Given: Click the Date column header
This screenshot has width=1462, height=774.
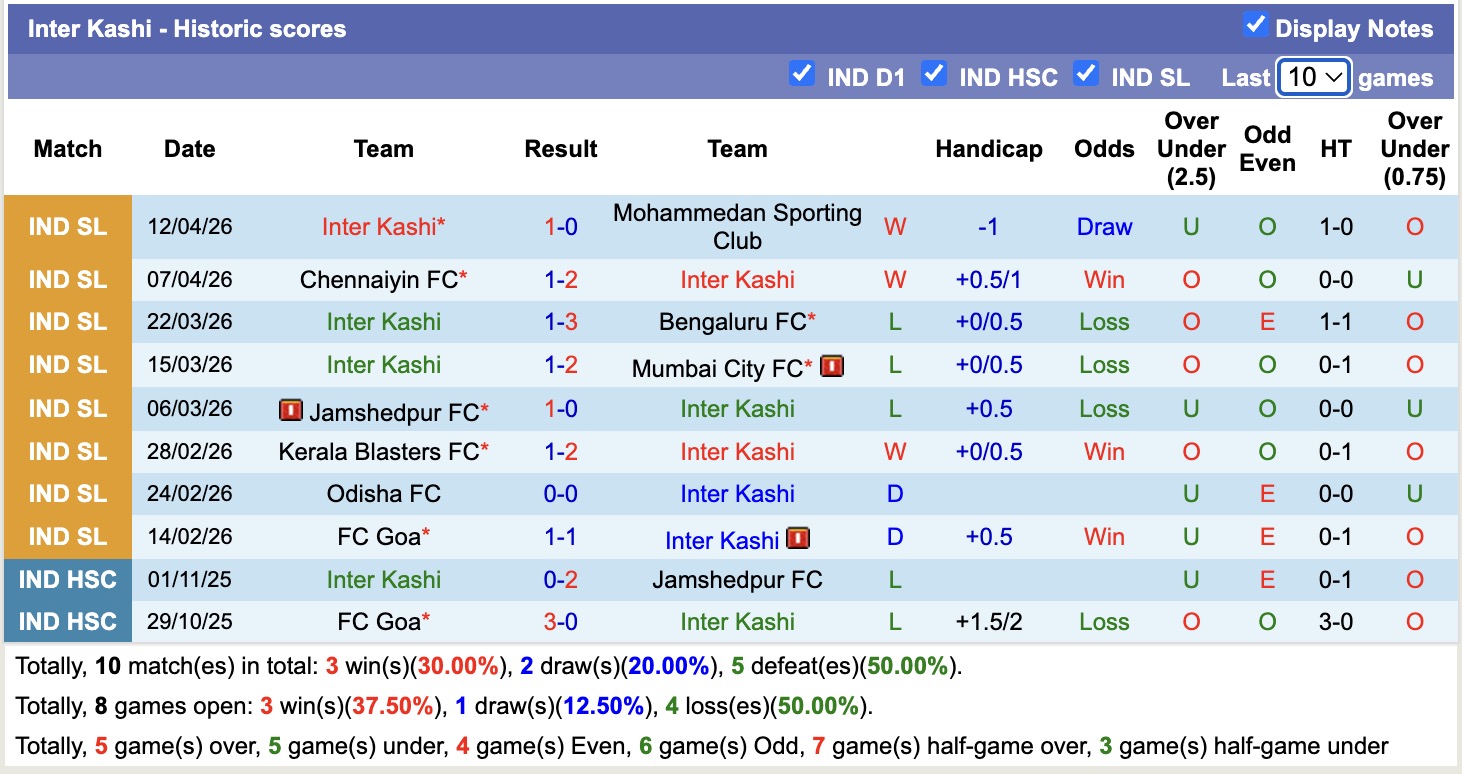Looking at the screenshot, I should pos(189,149).
